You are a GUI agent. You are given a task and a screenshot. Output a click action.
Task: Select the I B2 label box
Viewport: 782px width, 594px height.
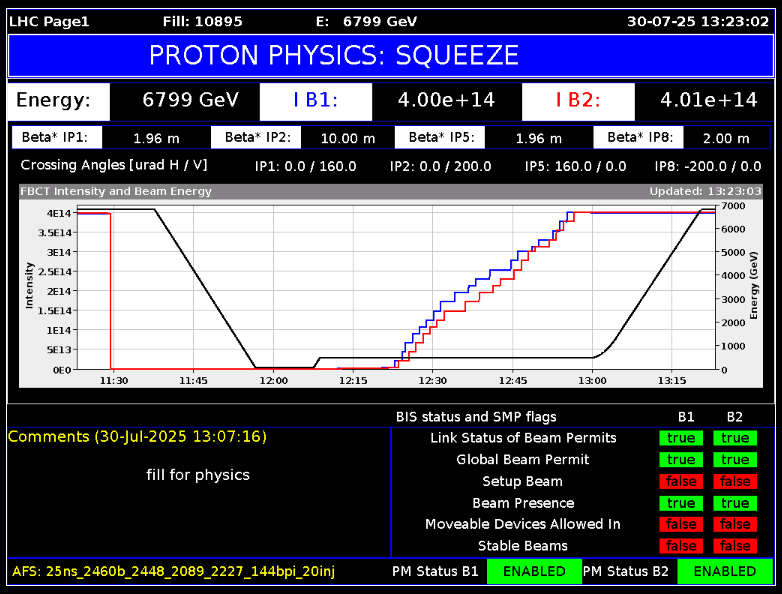[x=577, y=100]
